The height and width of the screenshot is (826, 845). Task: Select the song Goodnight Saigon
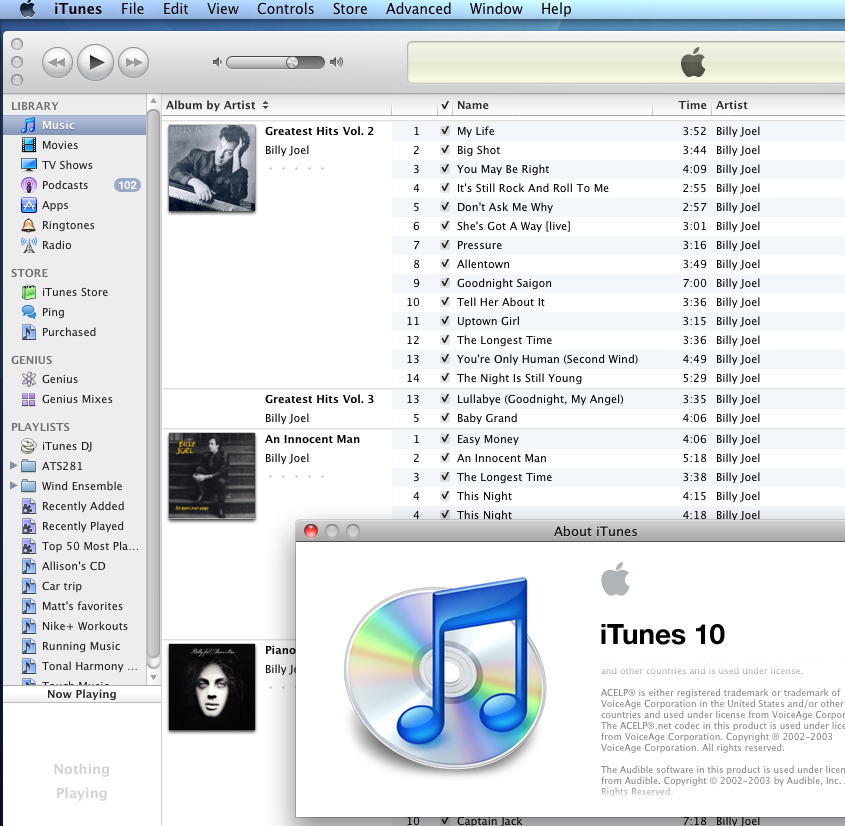pyautogui.click(x=504, y=283)
